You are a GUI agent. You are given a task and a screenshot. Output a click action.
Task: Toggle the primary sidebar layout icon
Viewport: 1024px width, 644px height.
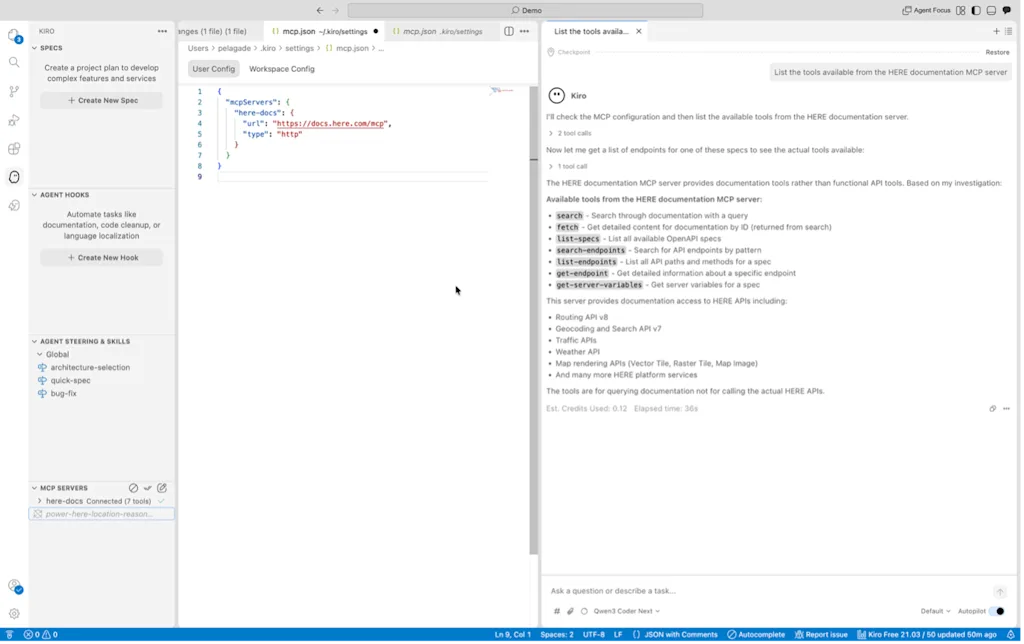click(978, 10)
